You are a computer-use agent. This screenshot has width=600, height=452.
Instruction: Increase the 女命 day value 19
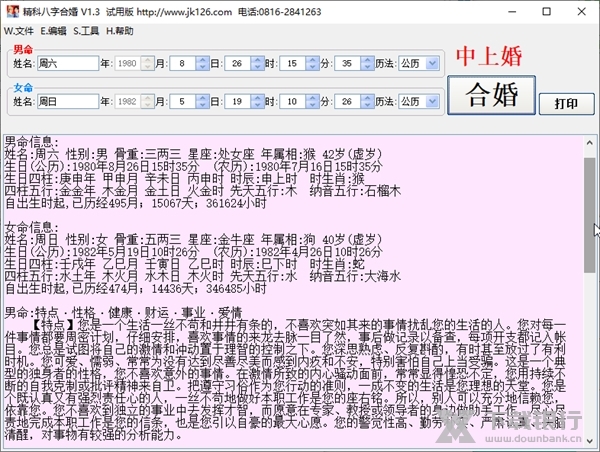tap(258, 98)
